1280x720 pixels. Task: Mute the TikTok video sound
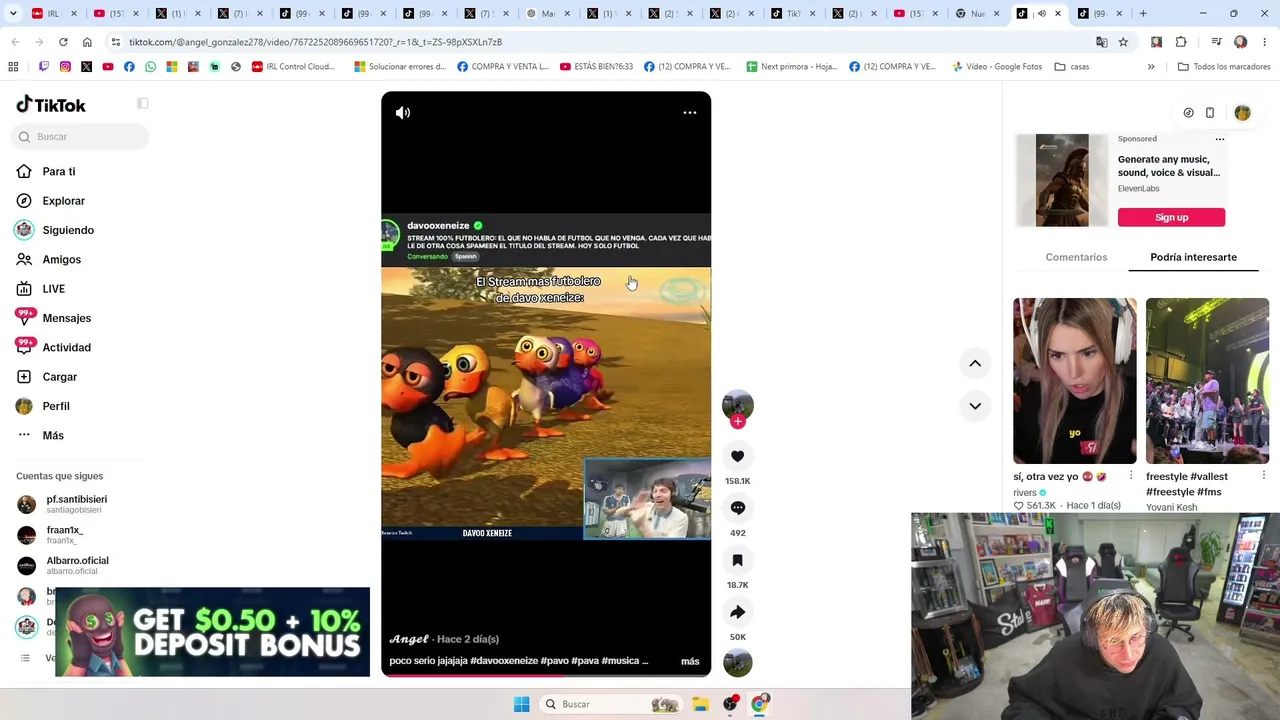click(403, 113)
